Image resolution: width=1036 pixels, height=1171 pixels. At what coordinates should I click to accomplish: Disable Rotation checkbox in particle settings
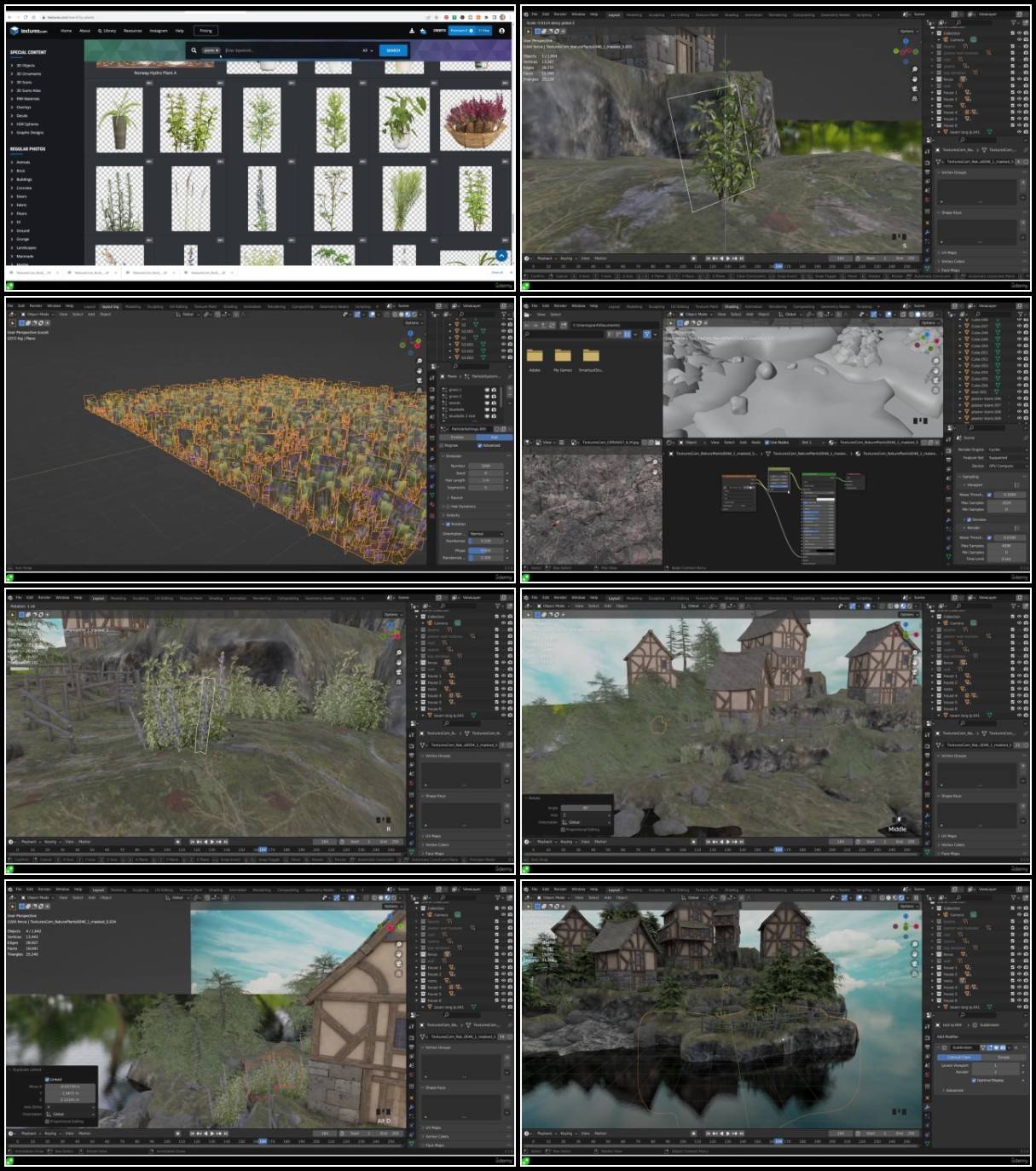point(449,524)
